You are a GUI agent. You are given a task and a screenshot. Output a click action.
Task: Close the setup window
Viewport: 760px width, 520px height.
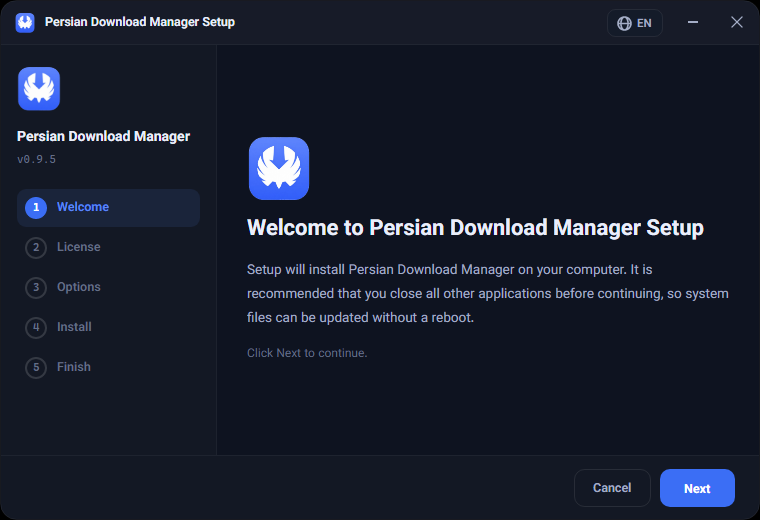[x=736, y=22]
